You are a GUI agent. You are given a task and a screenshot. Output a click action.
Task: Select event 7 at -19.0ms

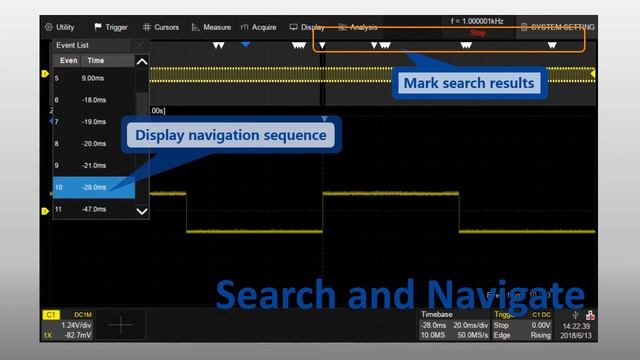pos(94,122)
